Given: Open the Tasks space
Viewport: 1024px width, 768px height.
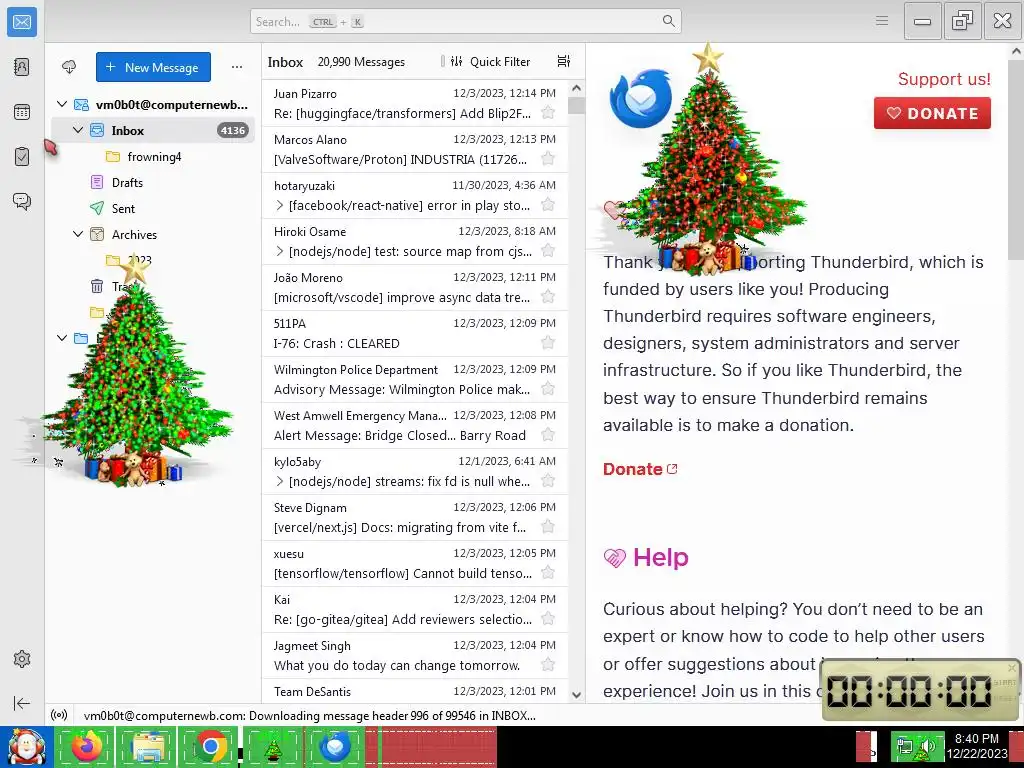Looking at the screenshot, I should (22, 157).
